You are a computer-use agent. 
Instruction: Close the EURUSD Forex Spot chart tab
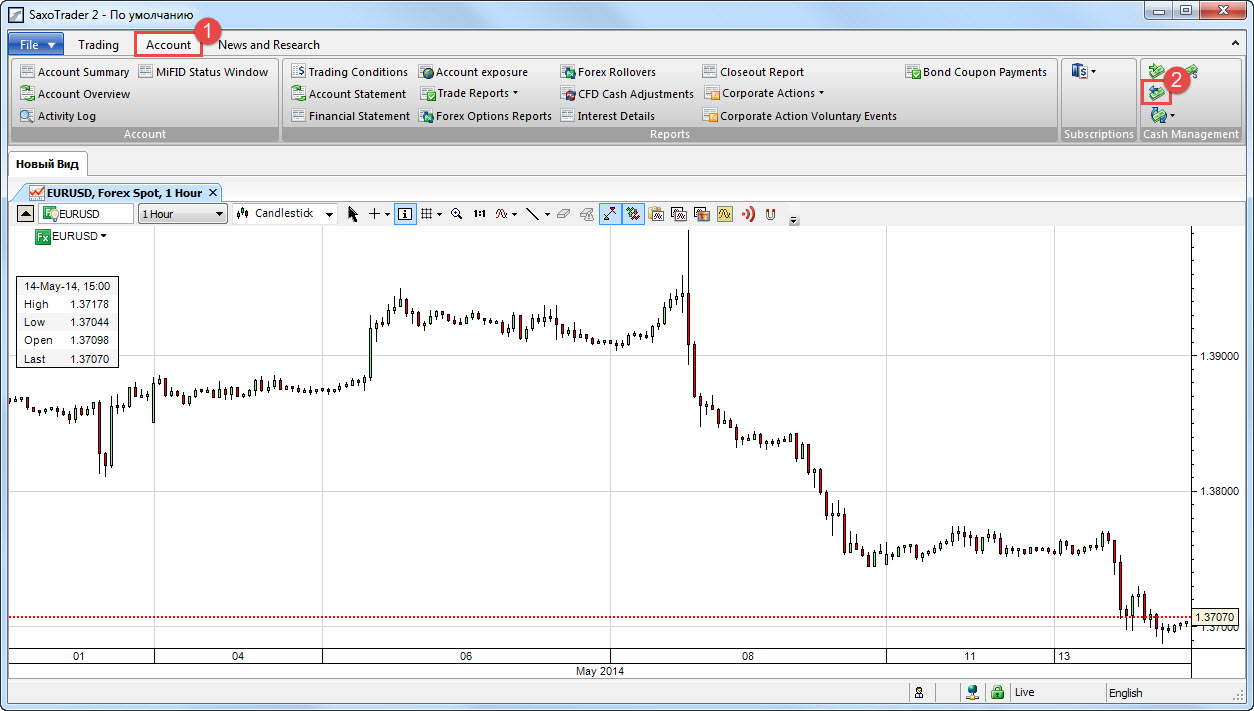pos(213,192)
